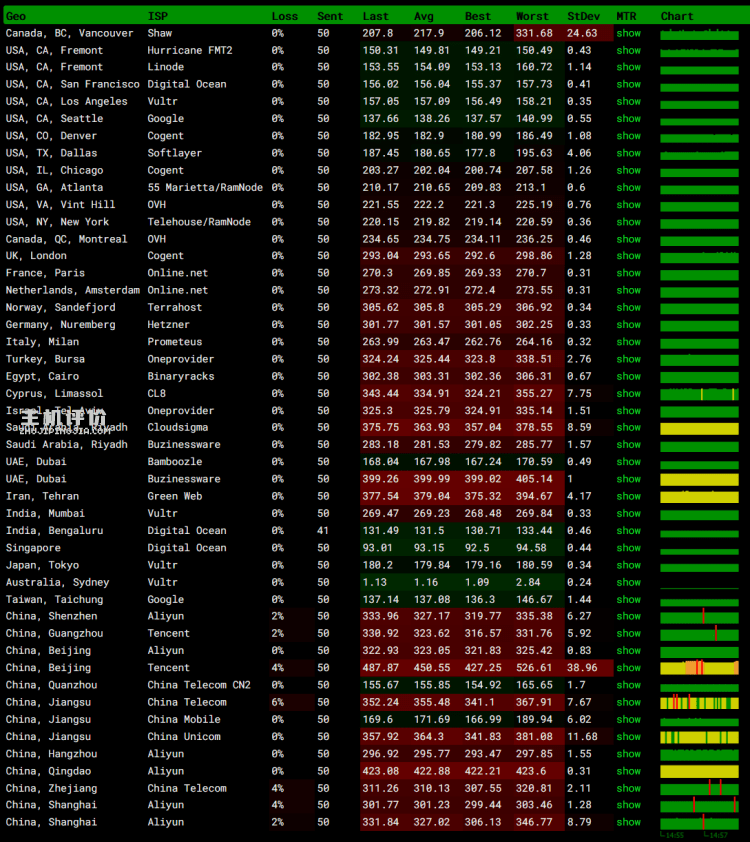Click 'show' for Jiangsu China Unicom
The image size is (750, 842).
pos(628,736)
